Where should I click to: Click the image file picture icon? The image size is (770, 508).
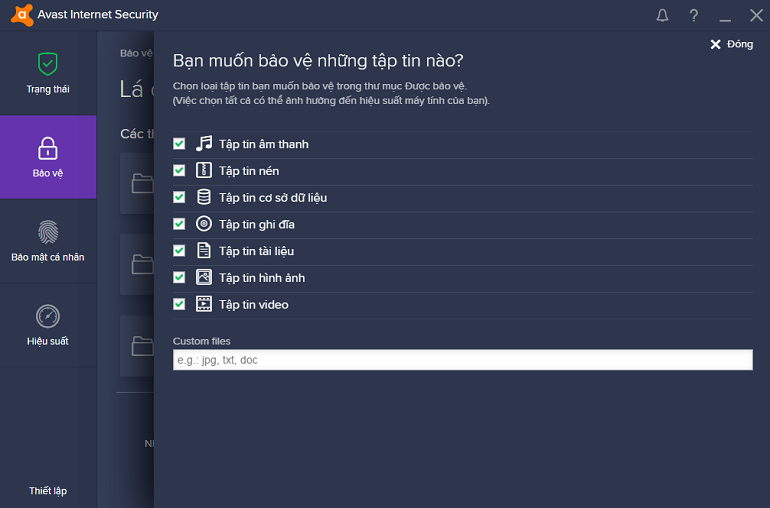204,277
